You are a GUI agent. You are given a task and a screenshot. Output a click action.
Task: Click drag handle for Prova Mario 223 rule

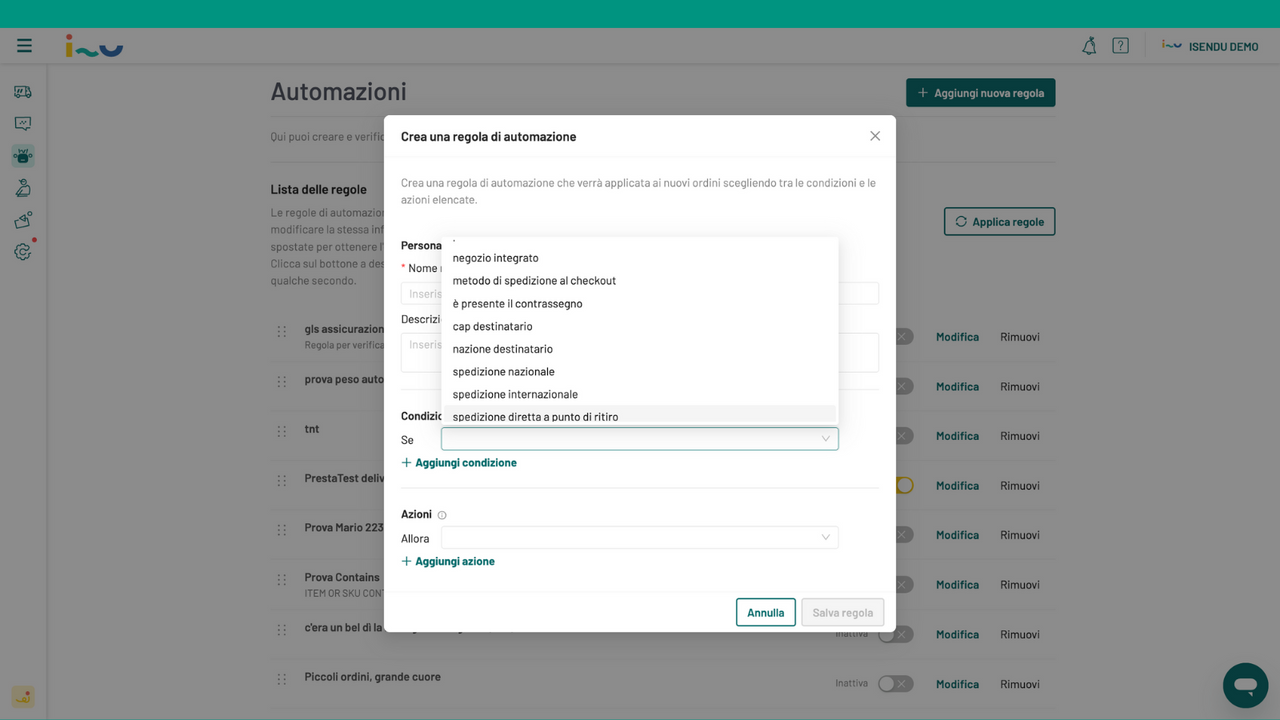282,530
